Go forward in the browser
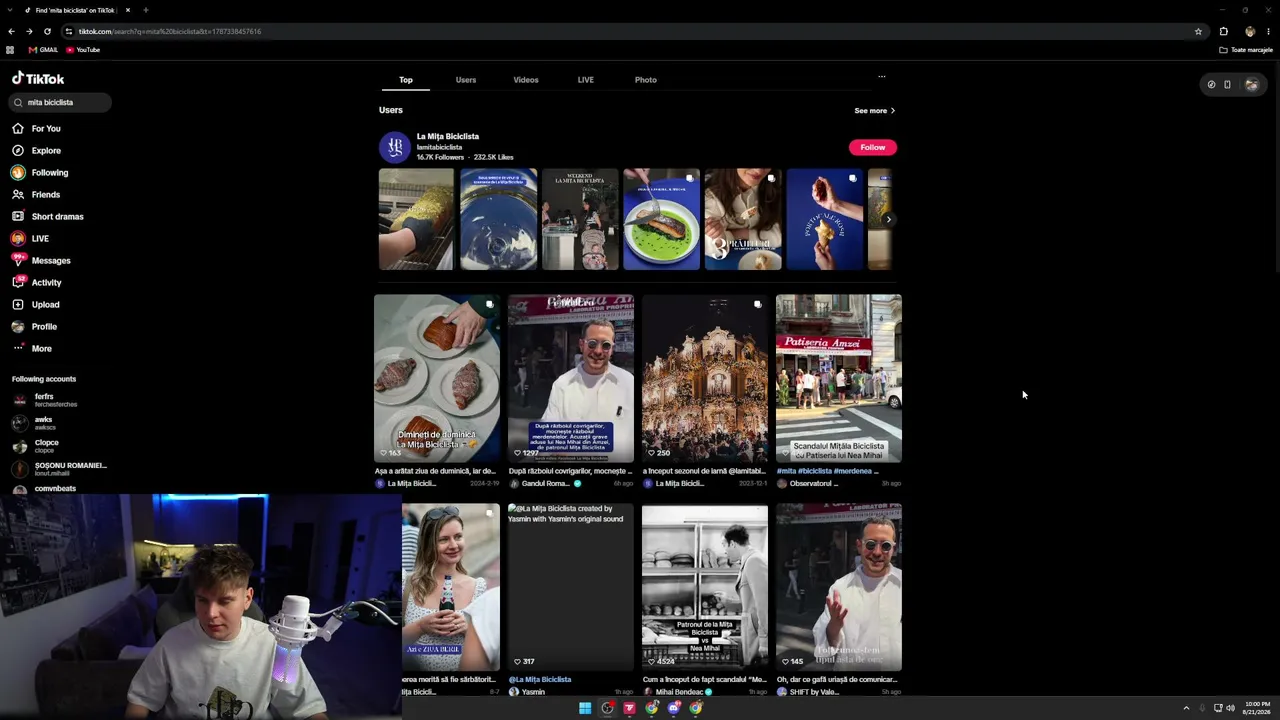The height and width of the screenshot is (720, 1280). [29, 31]
